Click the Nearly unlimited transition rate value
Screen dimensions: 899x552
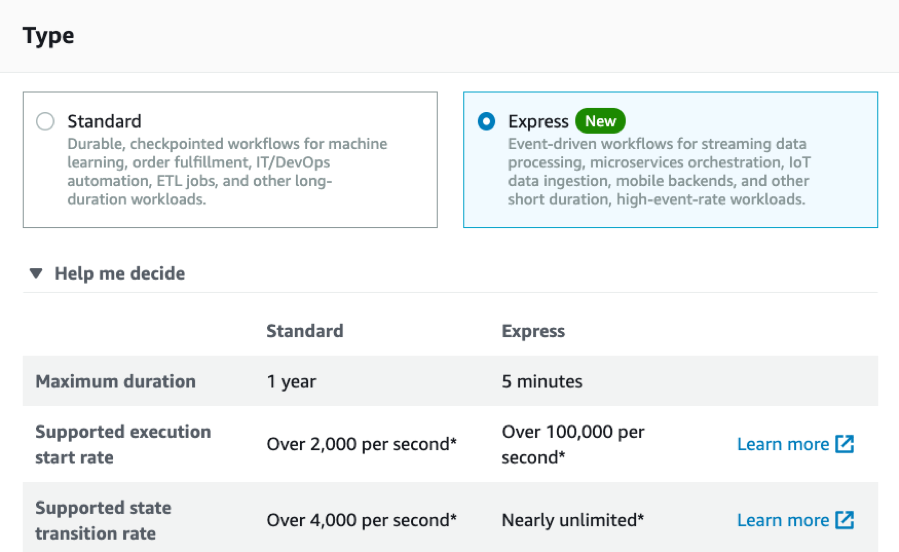pos(572,520)
